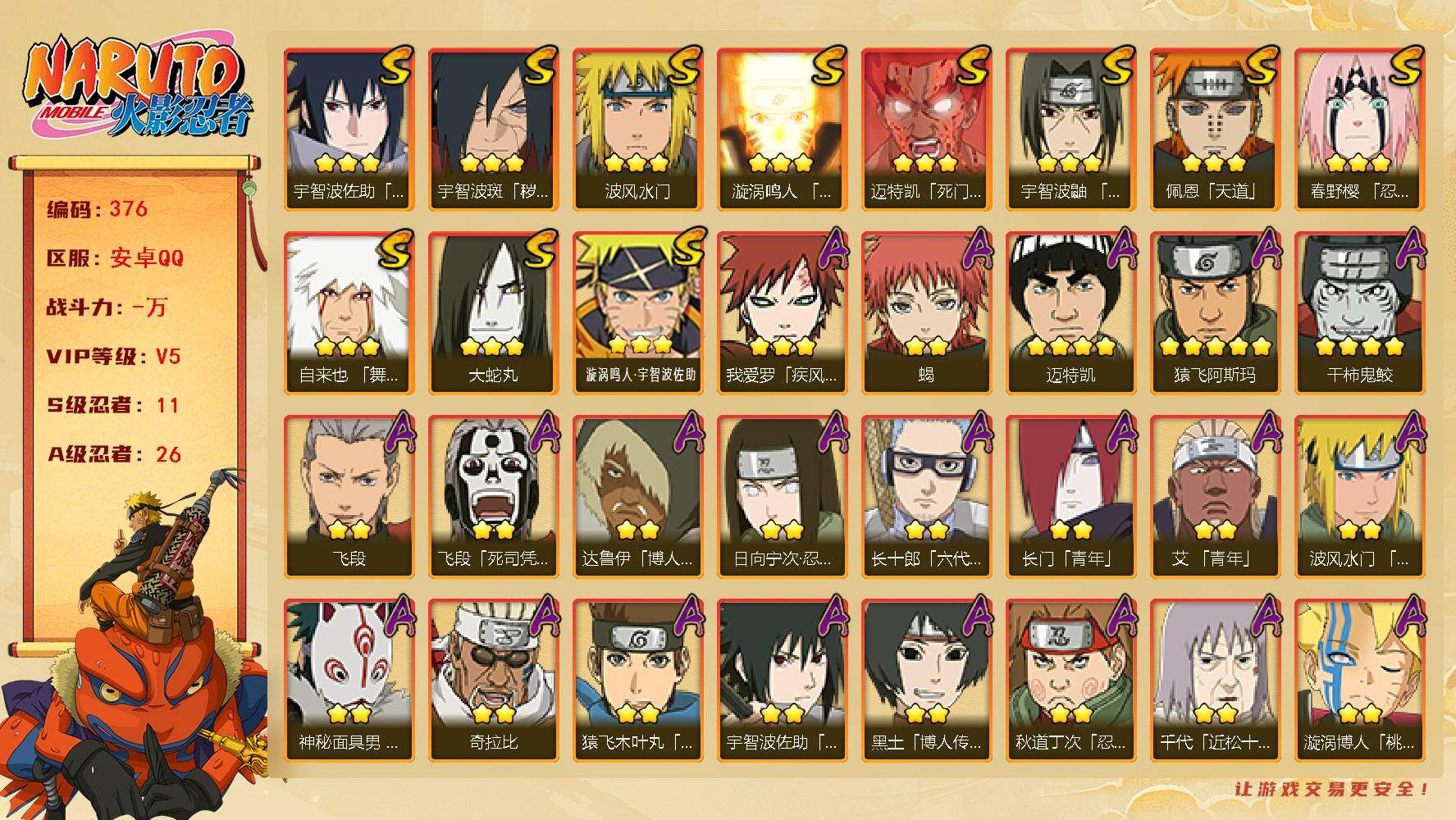Open the 漩涡博人 card in bottom row

[x=1358, y=681]
